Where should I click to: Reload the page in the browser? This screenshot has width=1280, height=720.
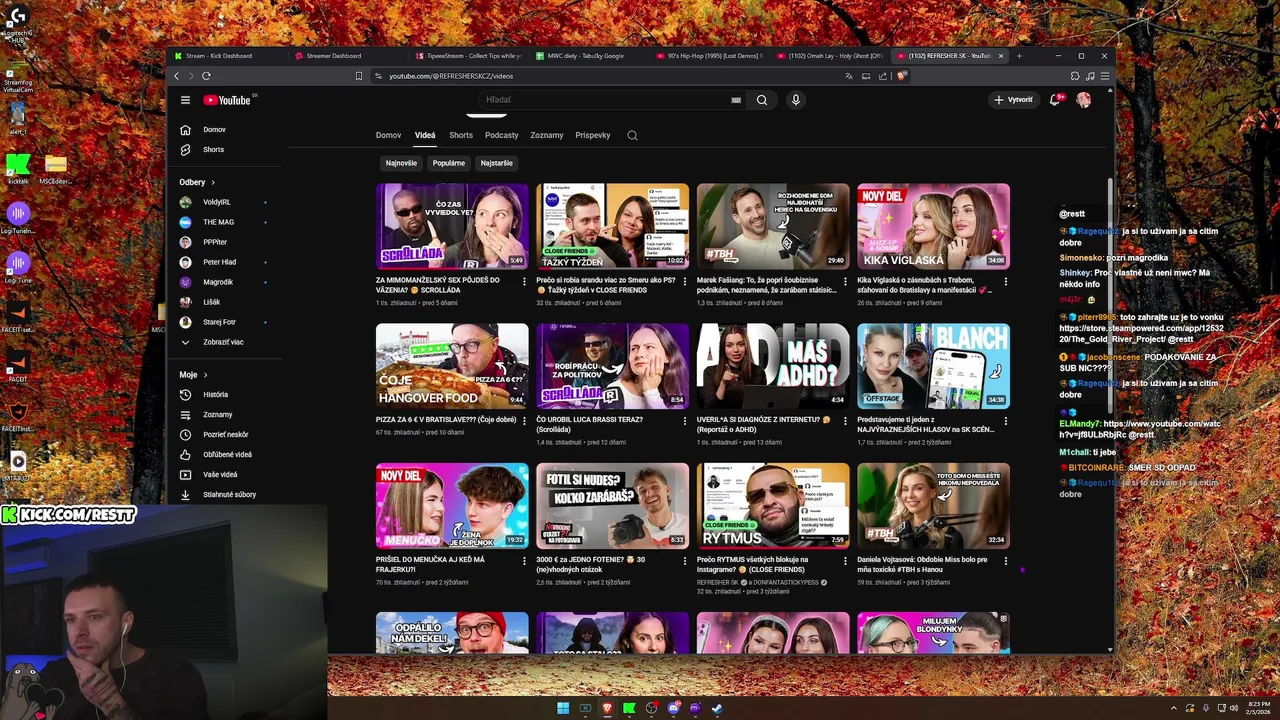coord(206,76)
